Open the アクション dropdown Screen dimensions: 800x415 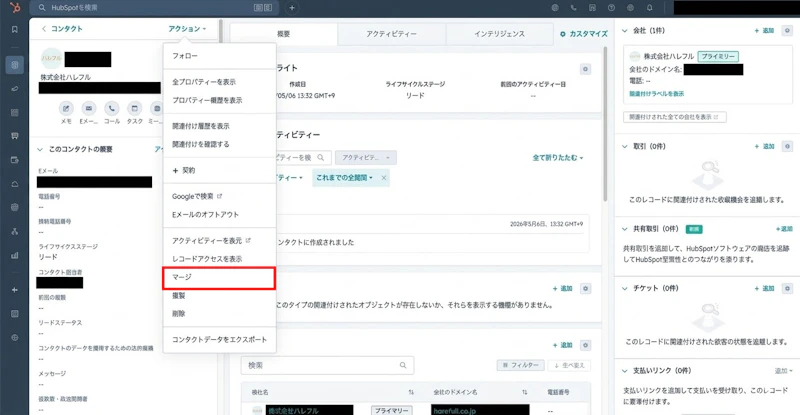pos(187,29)
